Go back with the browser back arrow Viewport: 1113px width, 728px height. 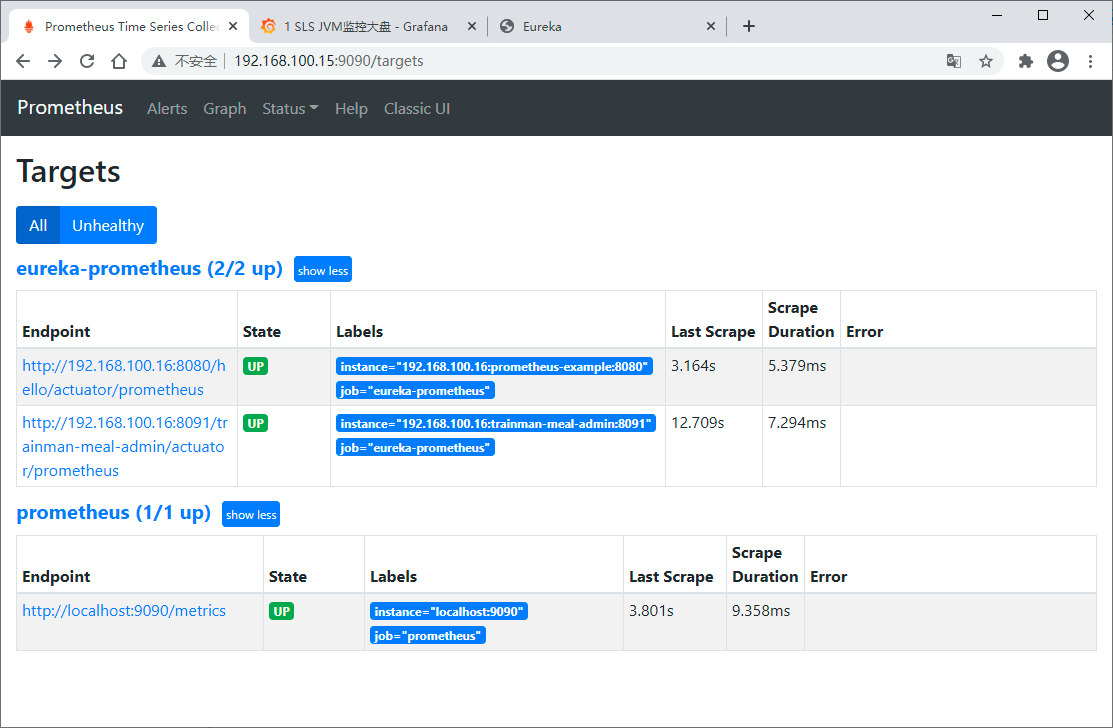pos(23,61)
